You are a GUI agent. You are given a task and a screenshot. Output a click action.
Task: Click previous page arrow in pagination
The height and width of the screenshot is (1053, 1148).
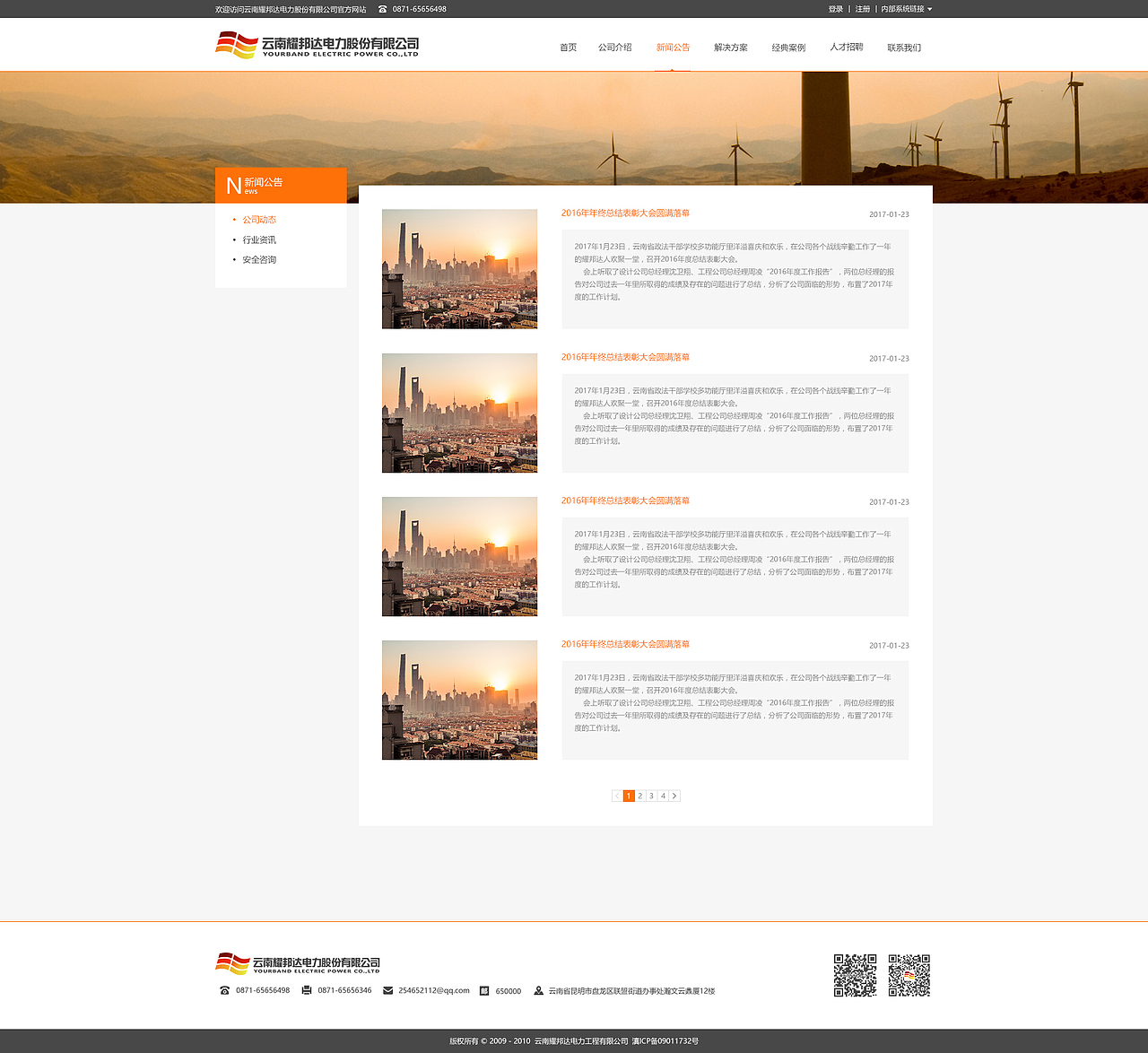pos(617,796)
